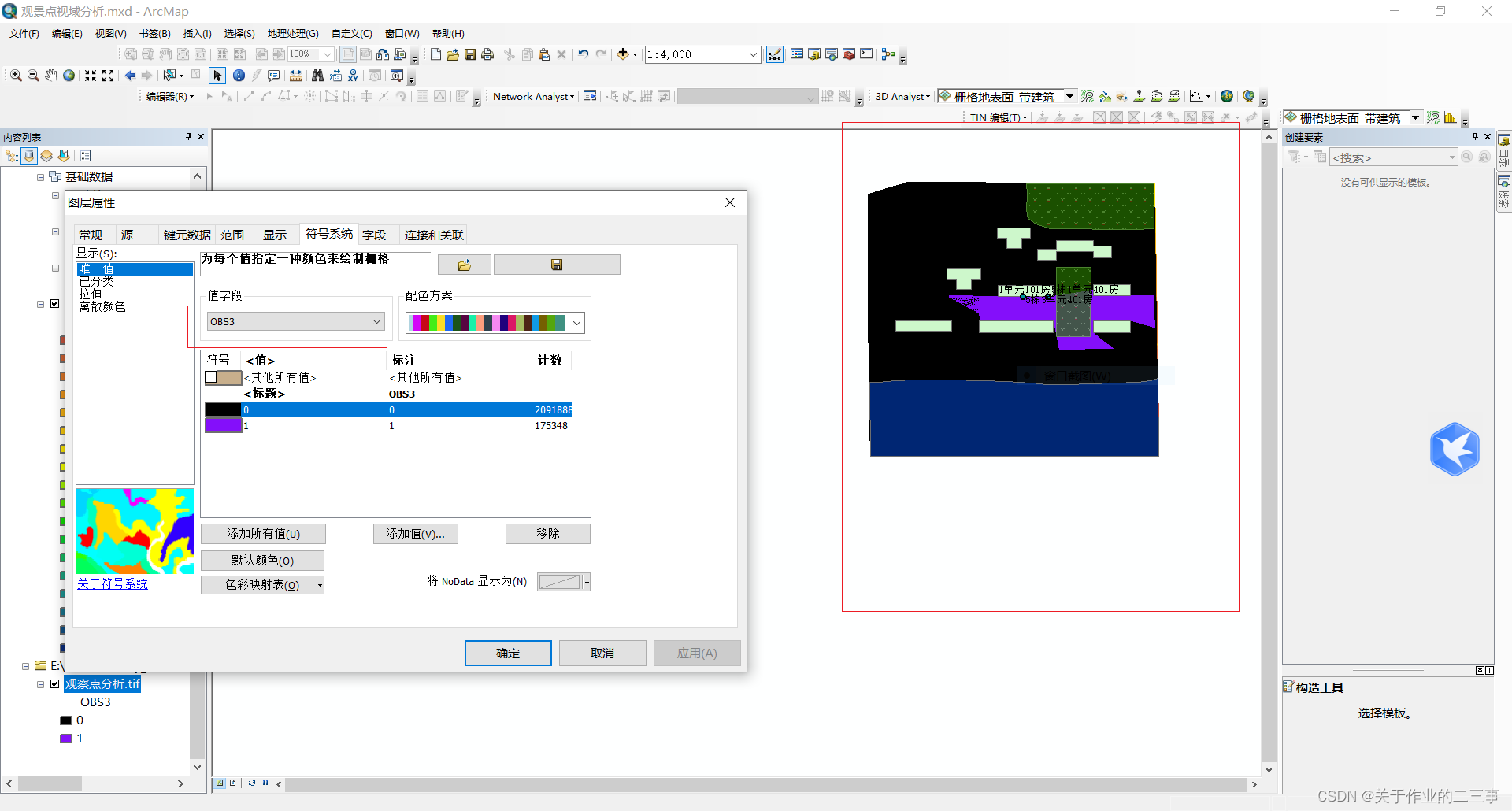
Task: Open the map scale 1:4,000 dropdown
Action: (753, 54)
